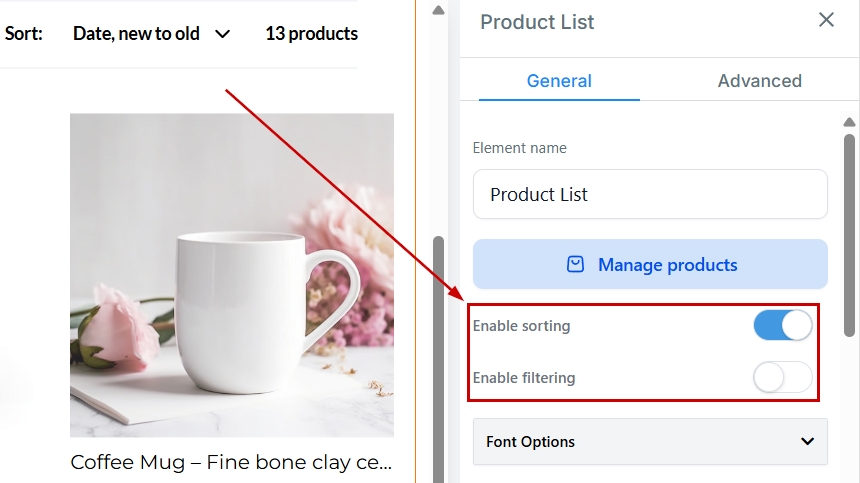Click the settings panel scrollbar thumb
860x483 pixels.
tap(849, 235)
